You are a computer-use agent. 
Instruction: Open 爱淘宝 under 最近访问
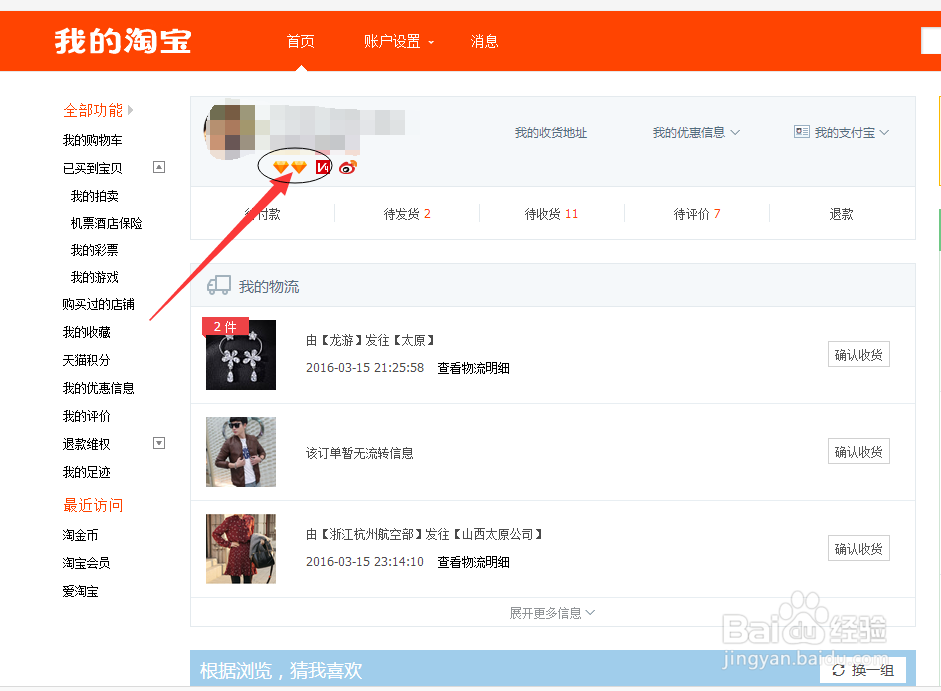(x=80, y=591)
